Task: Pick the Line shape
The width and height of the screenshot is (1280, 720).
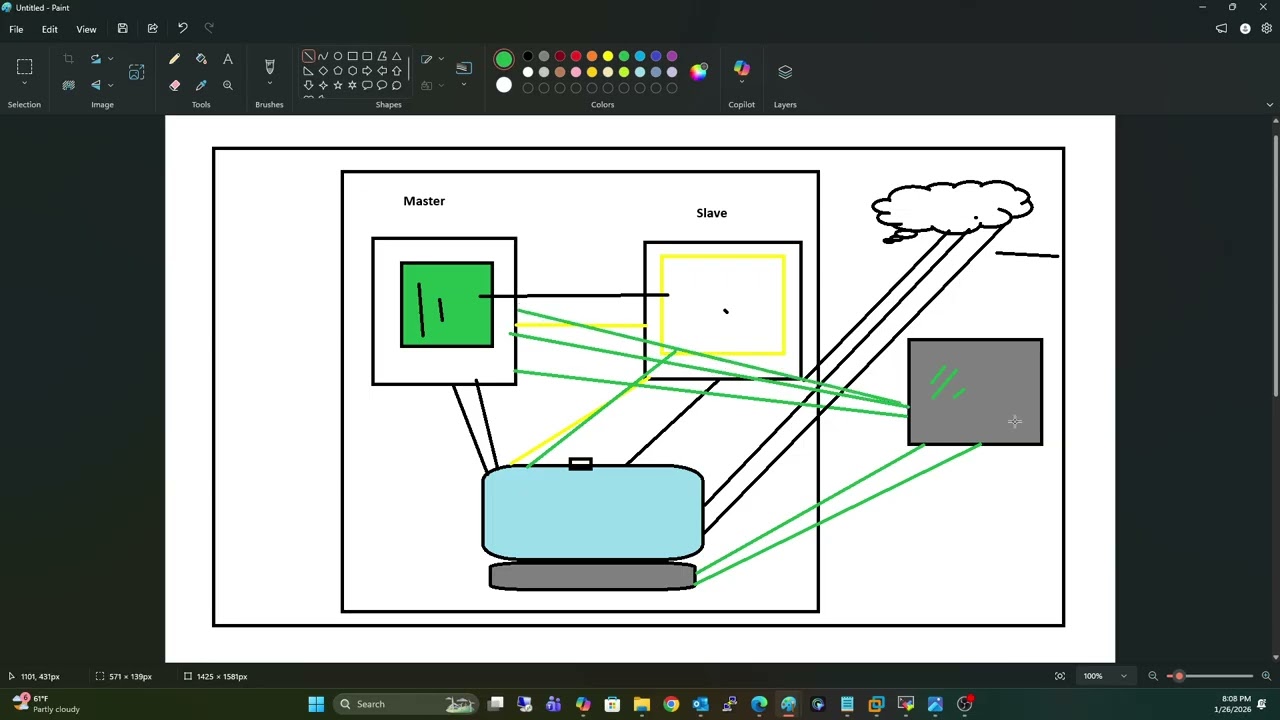Action: [x=308, y=56]
